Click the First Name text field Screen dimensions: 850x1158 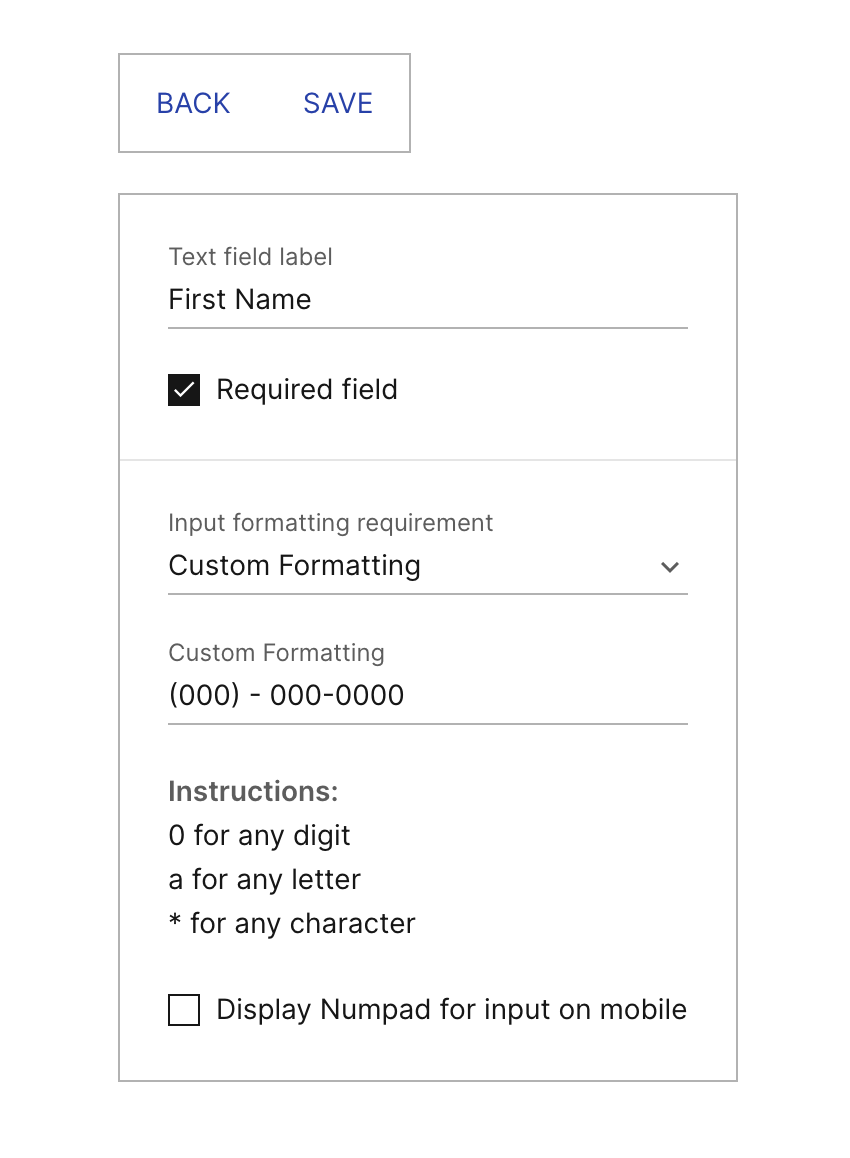point(428,300)
